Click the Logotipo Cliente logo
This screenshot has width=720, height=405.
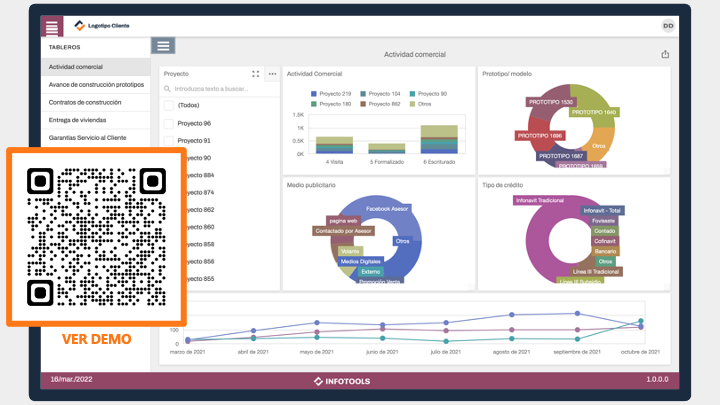tap(102, 26)
